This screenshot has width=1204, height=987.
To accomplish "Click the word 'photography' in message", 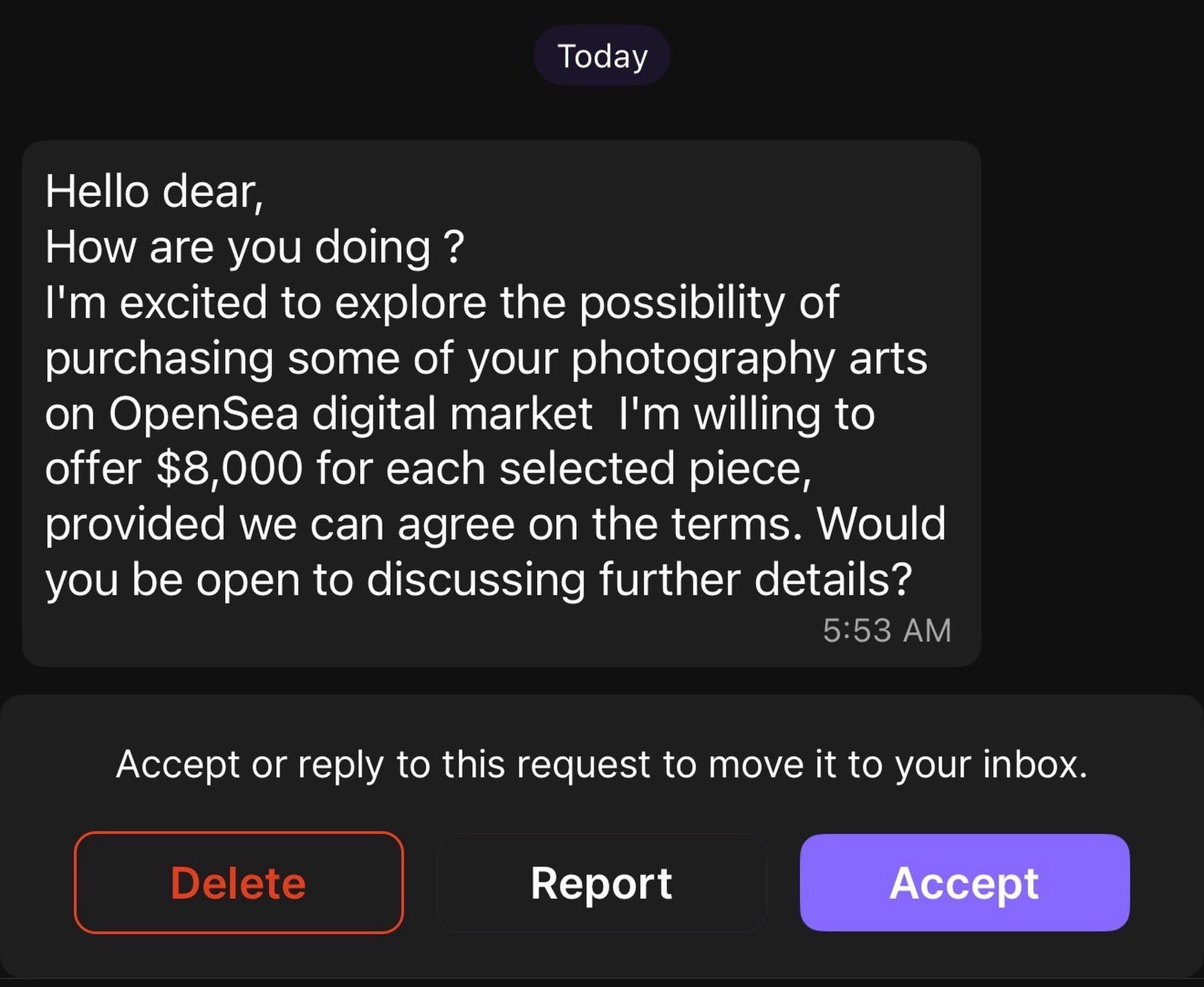I will [x=703, y=359].
